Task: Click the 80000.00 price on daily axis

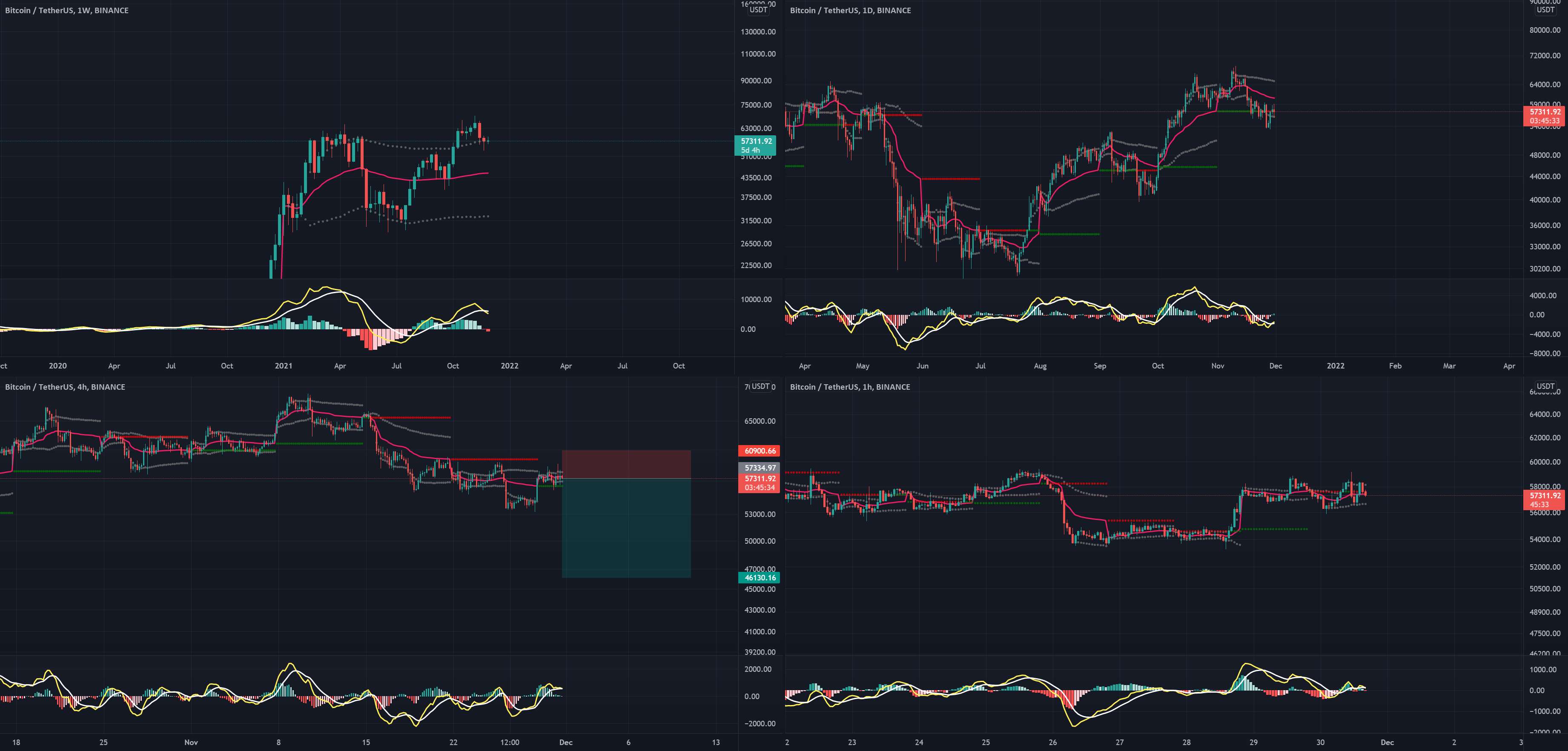Action: pos(1545,30)
